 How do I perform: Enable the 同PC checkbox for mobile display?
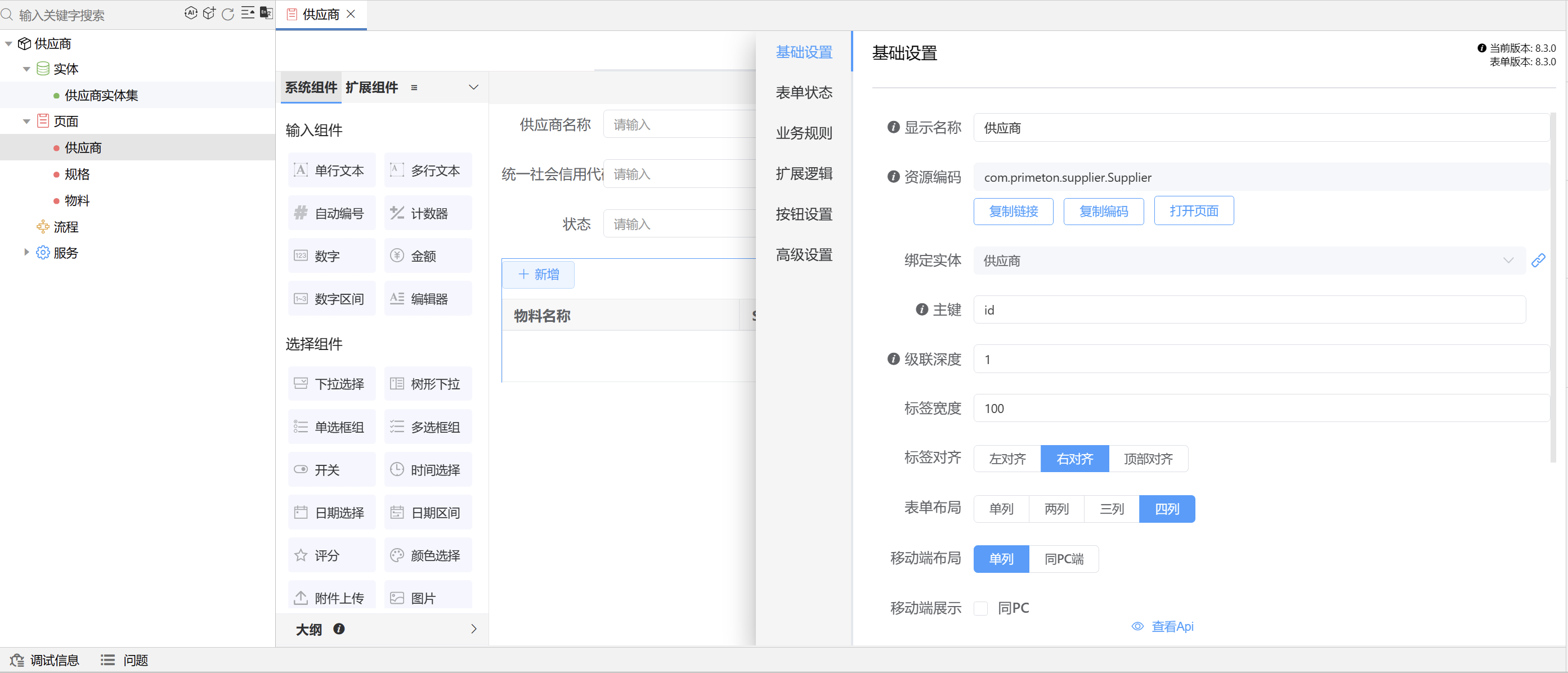point(980,608)
